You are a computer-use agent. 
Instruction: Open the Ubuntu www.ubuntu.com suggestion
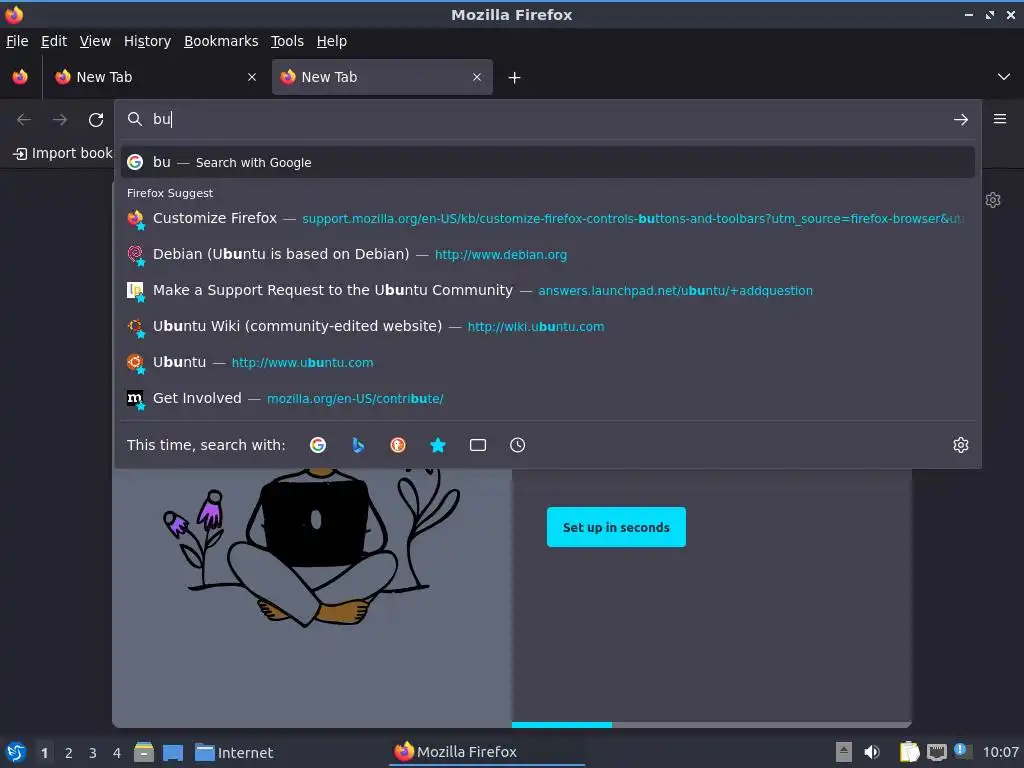point(547,362)
